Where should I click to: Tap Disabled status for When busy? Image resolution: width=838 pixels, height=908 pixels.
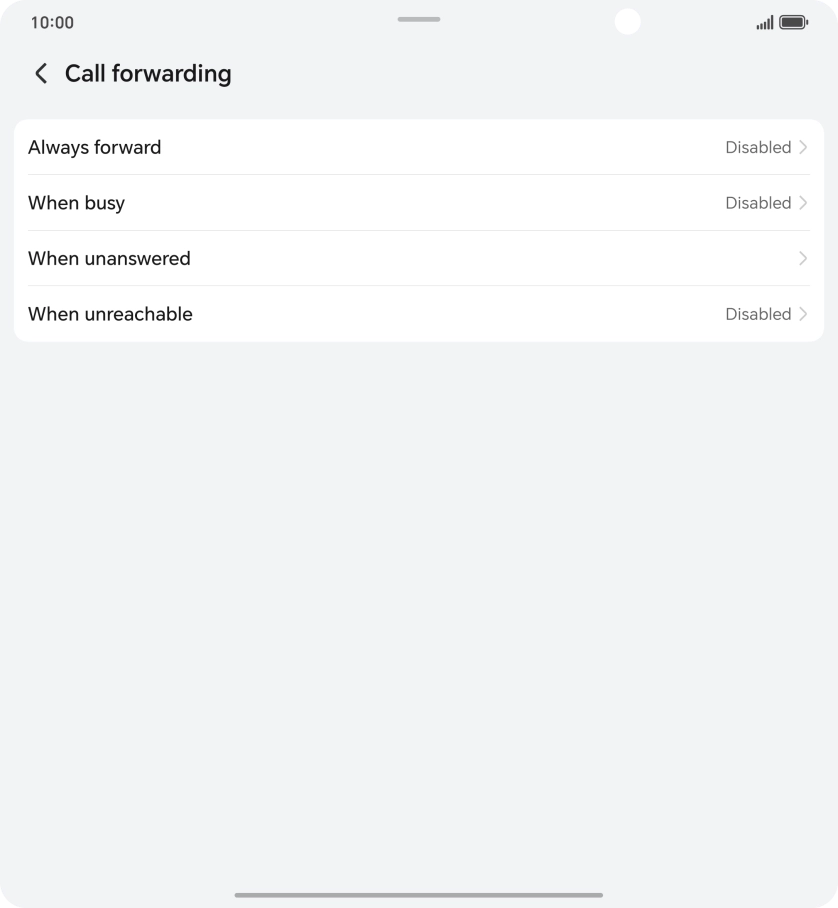(x=758, y=203)
